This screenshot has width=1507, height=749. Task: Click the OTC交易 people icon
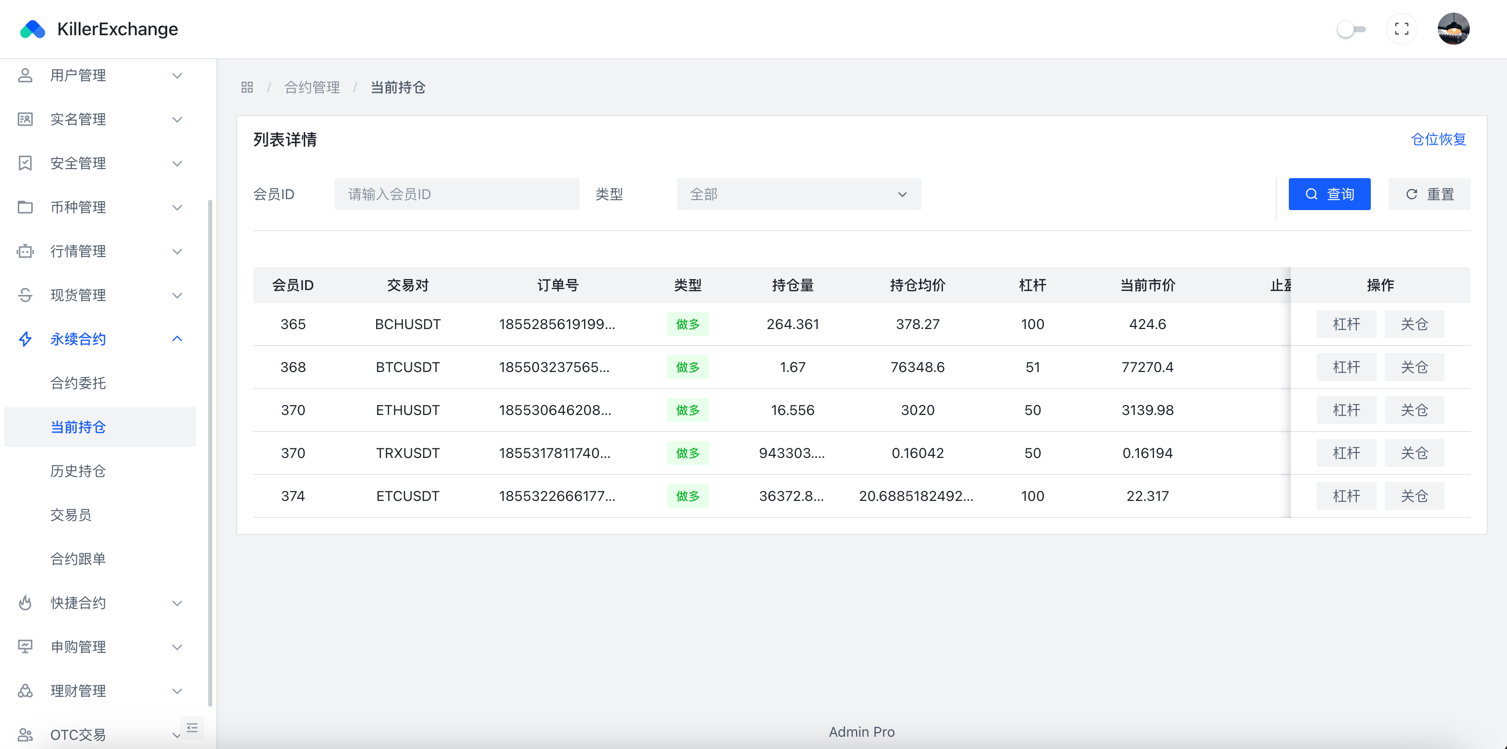tap(25, 735)
